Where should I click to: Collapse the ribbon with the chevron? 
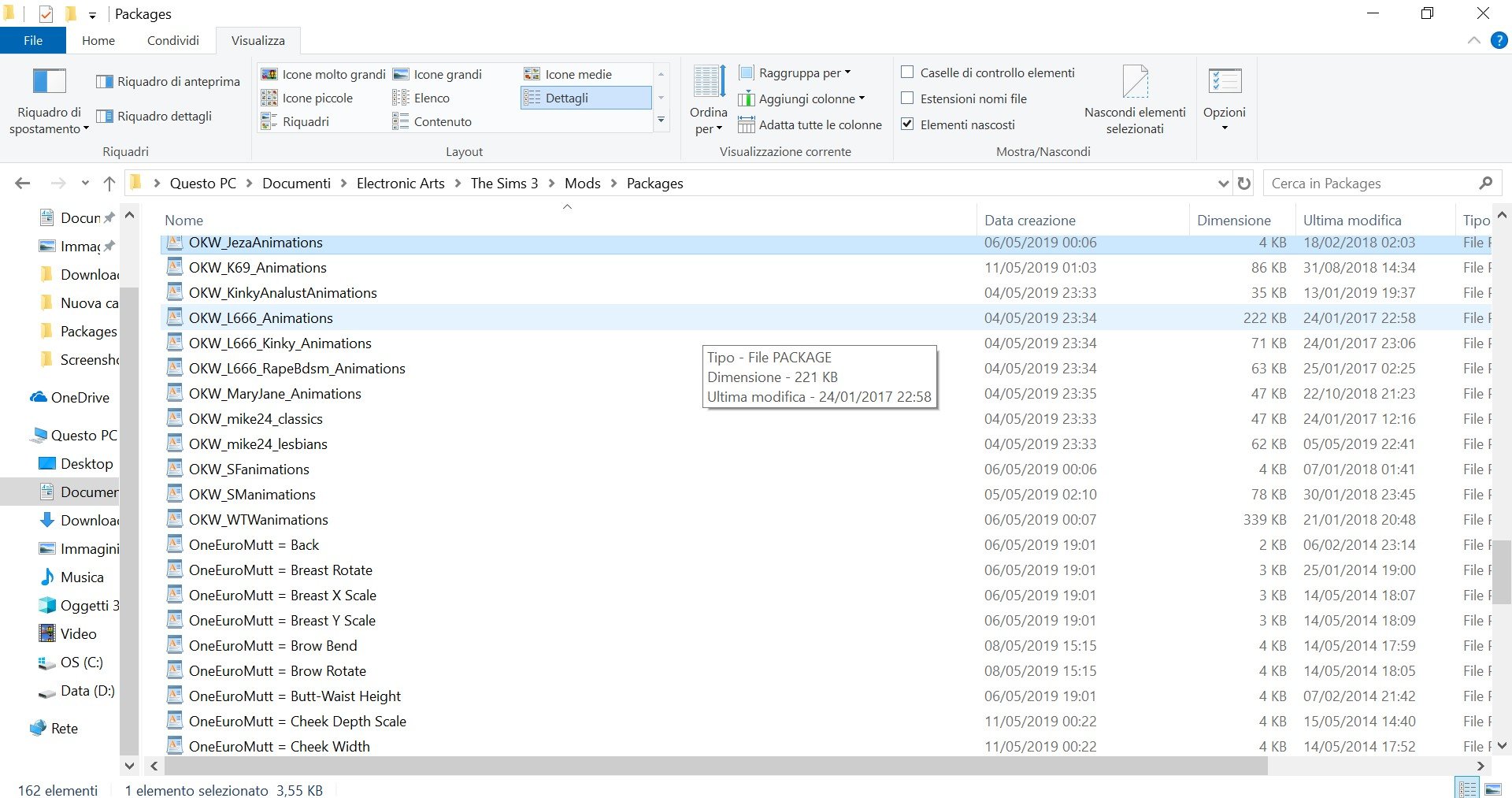(1474, 41)
